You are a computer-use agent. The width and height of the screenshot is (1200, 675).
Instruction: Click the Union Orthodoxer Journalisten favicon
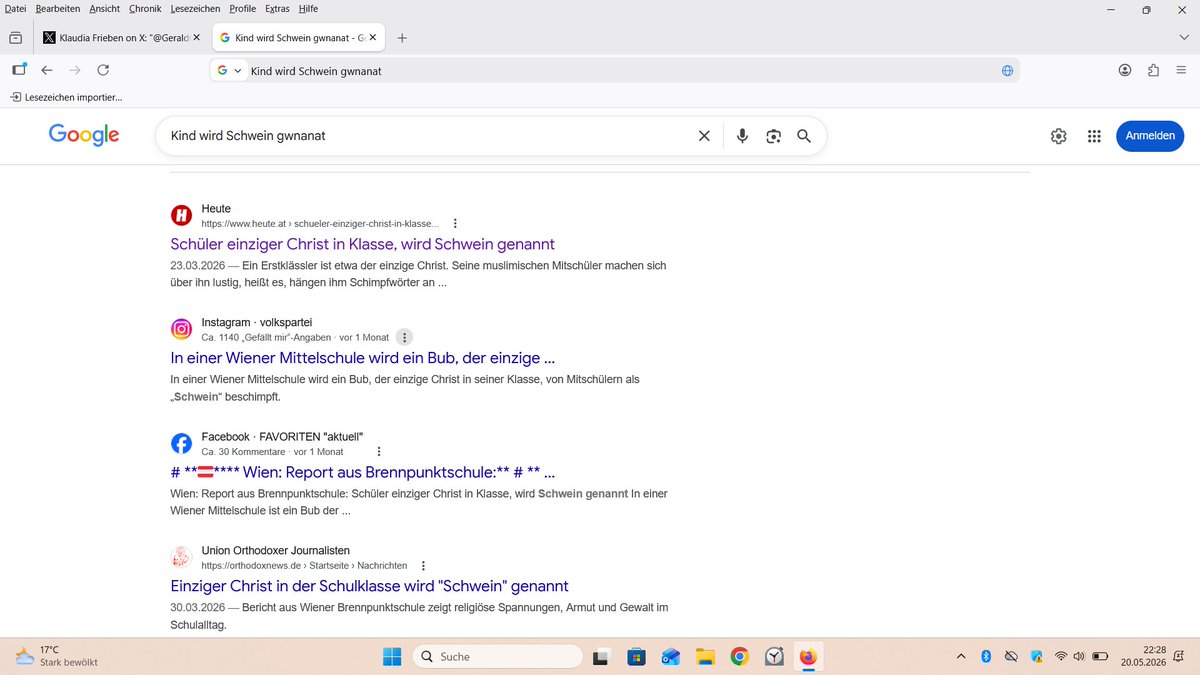[181, 557]
